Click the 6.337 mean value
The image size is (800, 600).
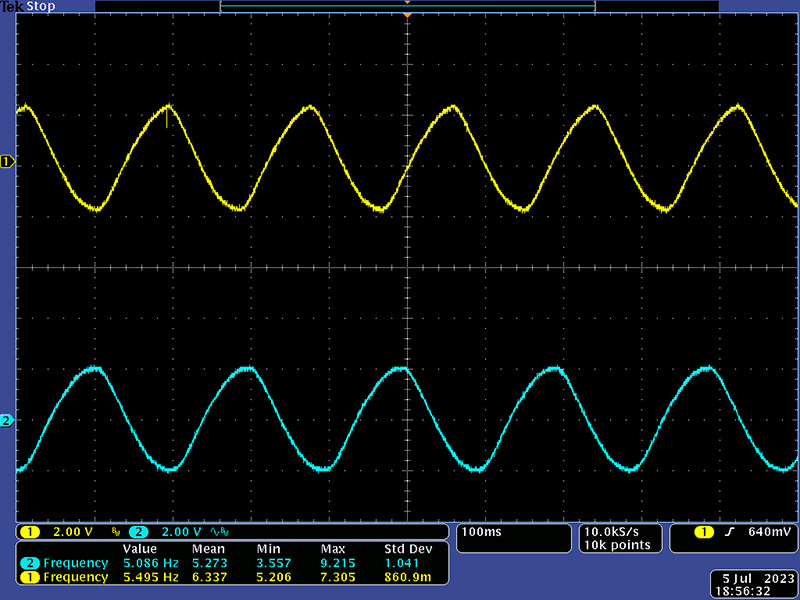click(210, 577)
